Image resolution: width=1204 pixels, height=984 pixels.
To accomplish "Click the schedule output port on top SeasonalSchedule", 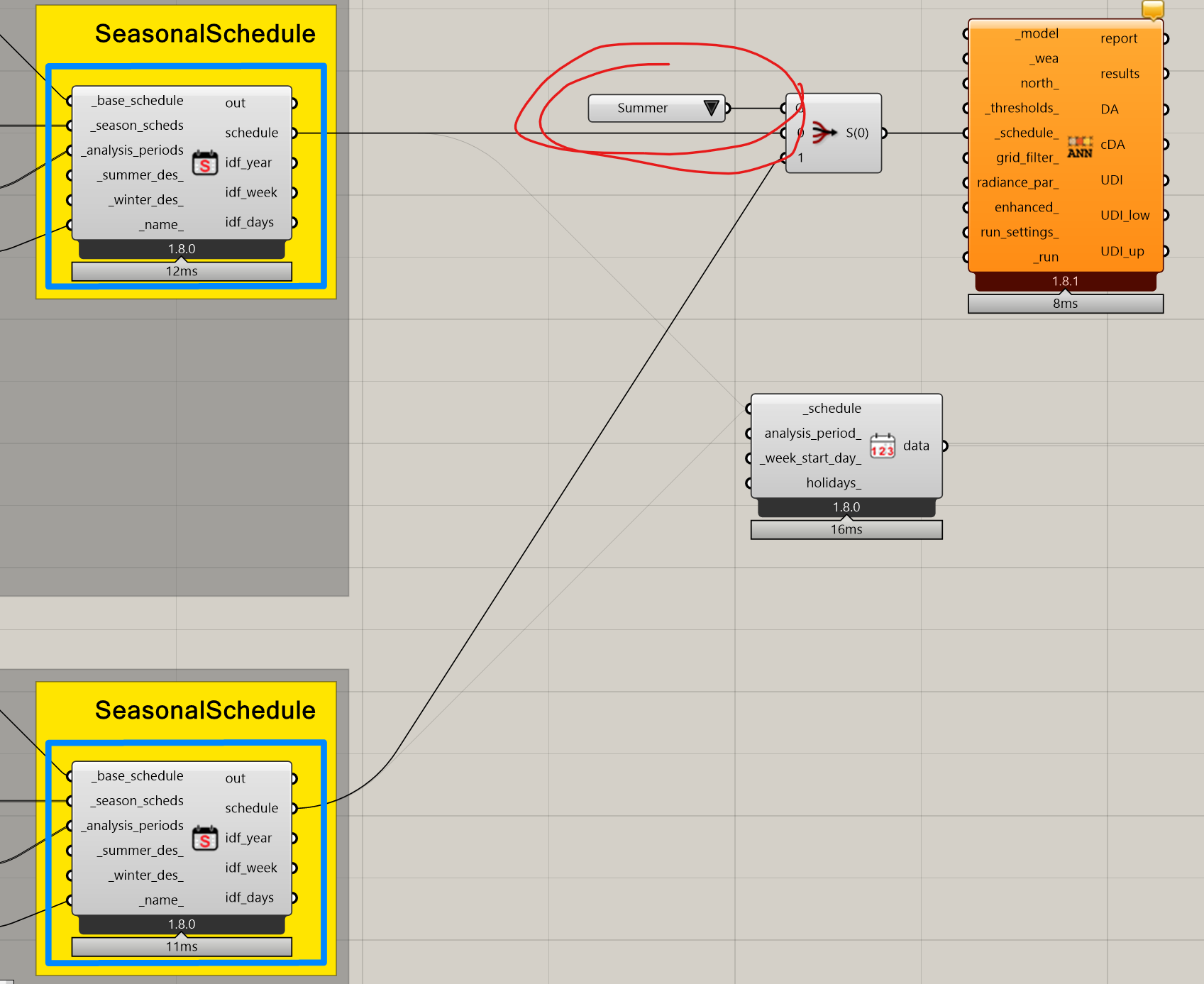I will pos(293,133).
